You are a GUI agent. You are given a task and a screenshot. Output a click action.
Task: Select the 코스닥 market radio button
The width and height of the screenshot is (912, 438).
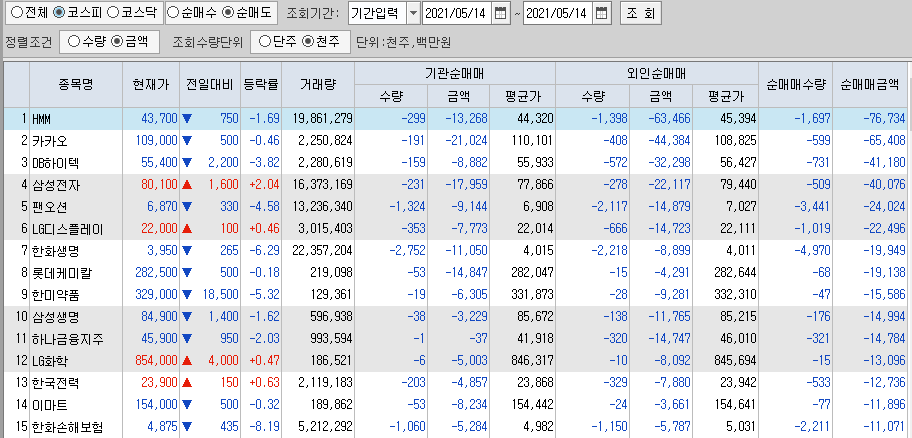[x=113, y=12]
